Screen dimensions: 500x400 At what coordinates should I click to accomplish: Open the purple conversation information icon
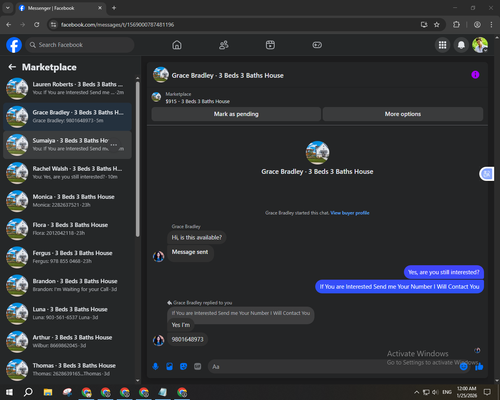(x=475, y=75)
